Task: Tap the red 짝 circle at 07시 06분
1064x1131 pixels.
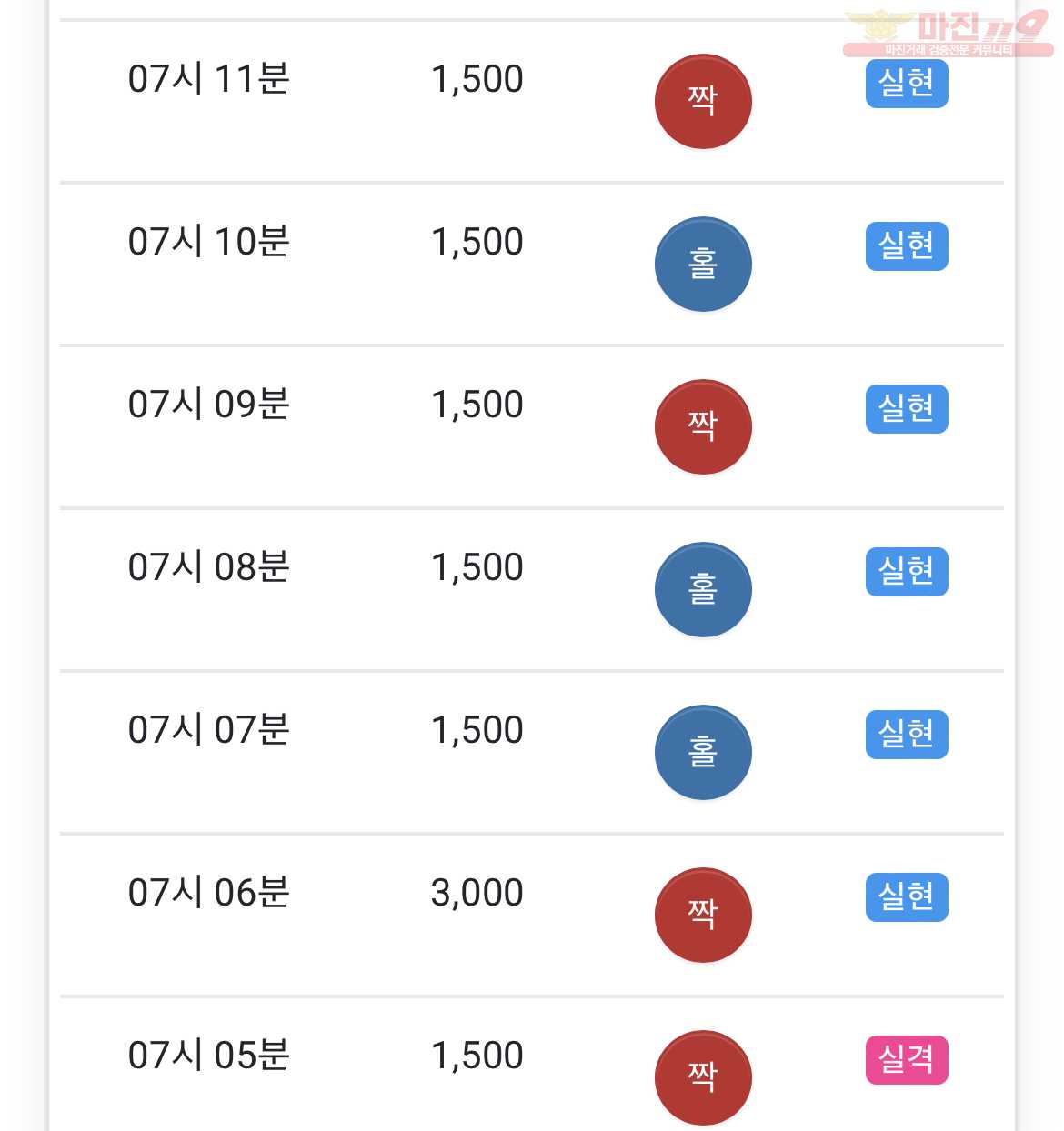Action: coord(703,915)
